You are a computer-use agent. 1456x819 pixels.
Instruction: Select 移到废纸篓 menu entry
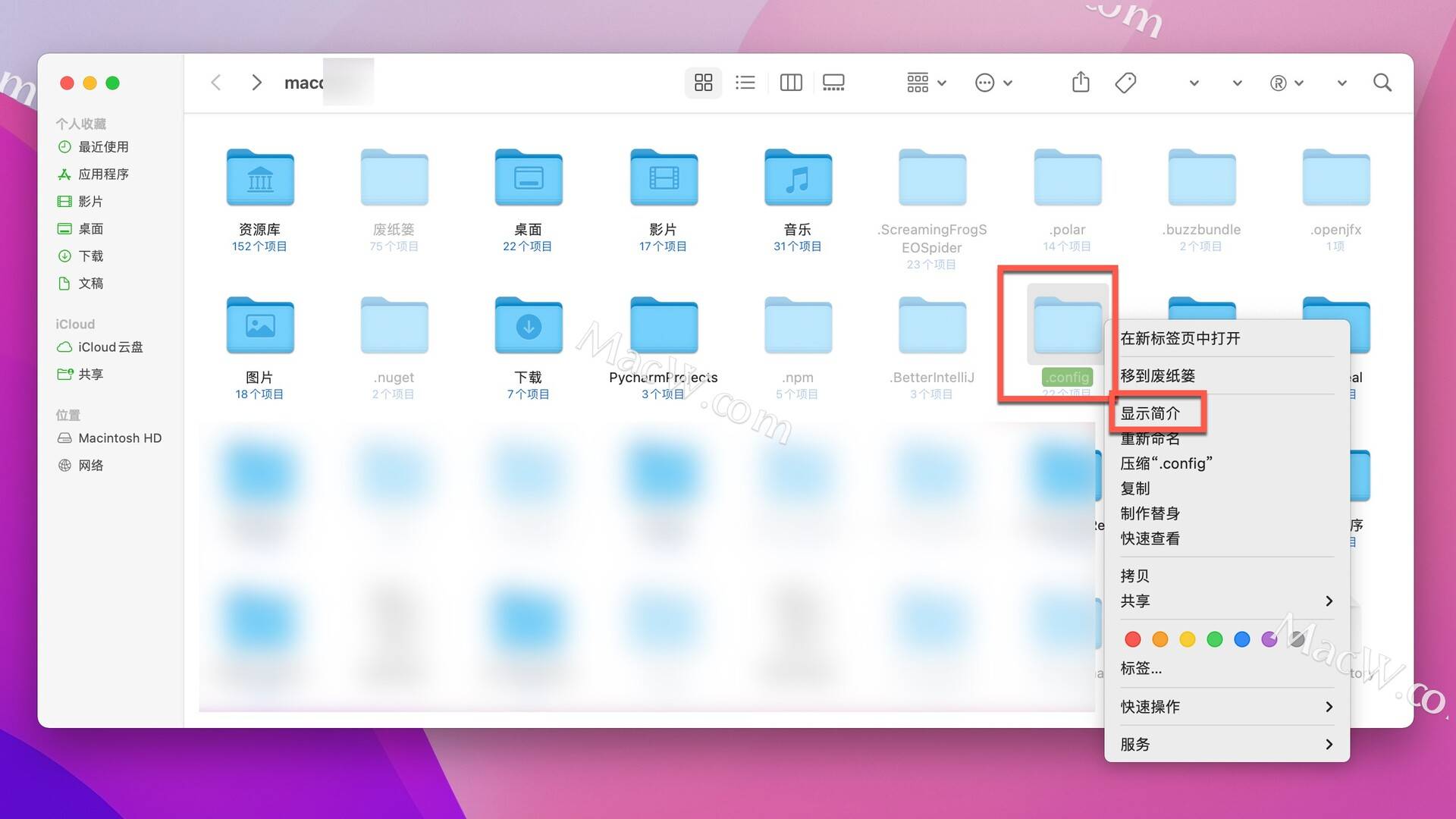1158,375
